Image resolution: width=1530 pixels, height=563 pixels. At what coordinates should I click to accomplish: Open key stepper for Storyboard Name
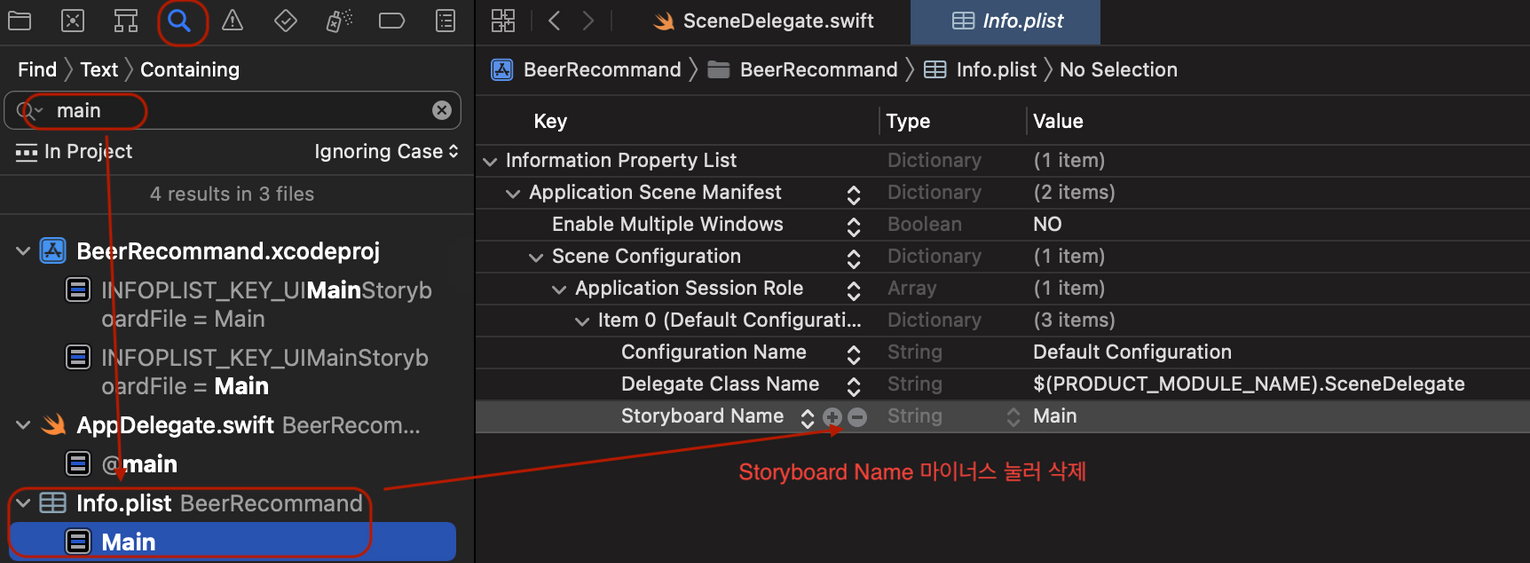pyautogui.click(x=807, y=418)
